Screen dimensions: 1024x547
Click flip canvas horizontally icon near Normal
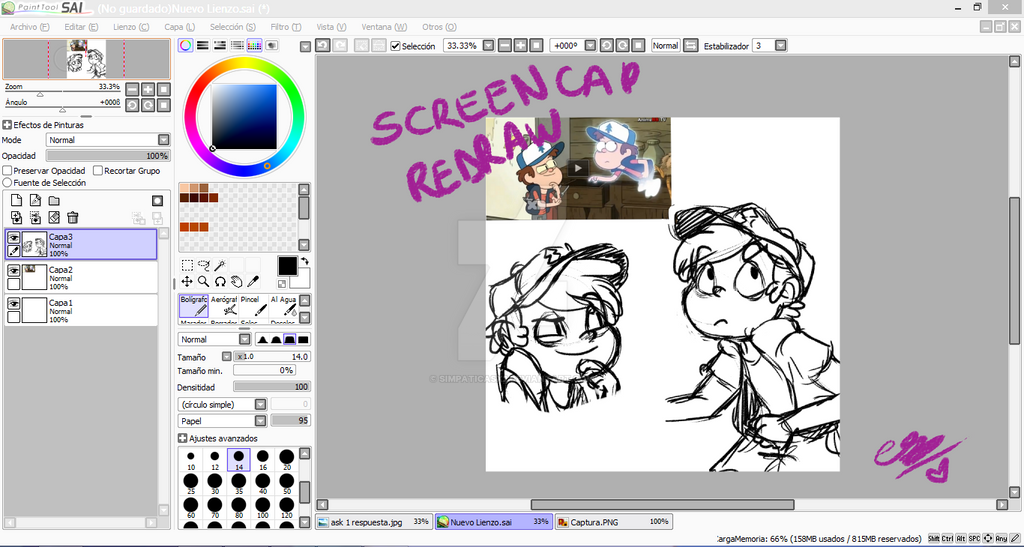pyautogui.click(x=691, y=46)
